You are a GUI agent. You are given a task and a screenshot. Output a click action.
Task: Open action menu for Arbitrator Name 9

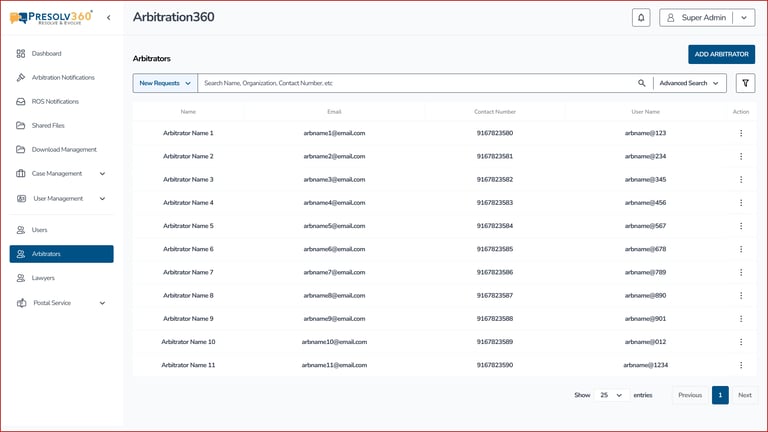741,318
